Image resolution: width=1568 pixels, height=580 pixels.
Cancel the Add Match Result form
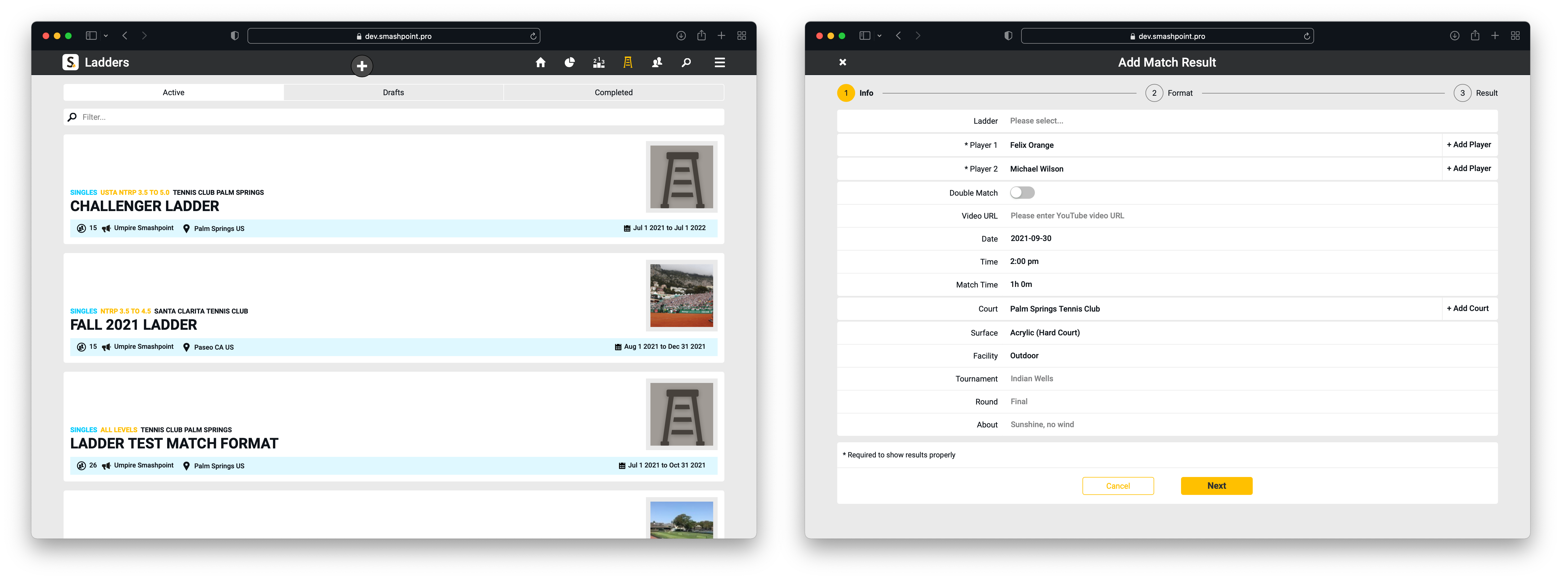[1118, 486]
